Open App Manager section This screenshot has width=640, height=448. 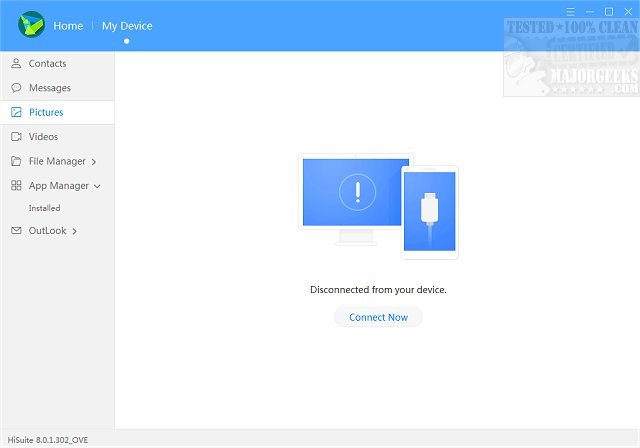(x=57, y=186)
